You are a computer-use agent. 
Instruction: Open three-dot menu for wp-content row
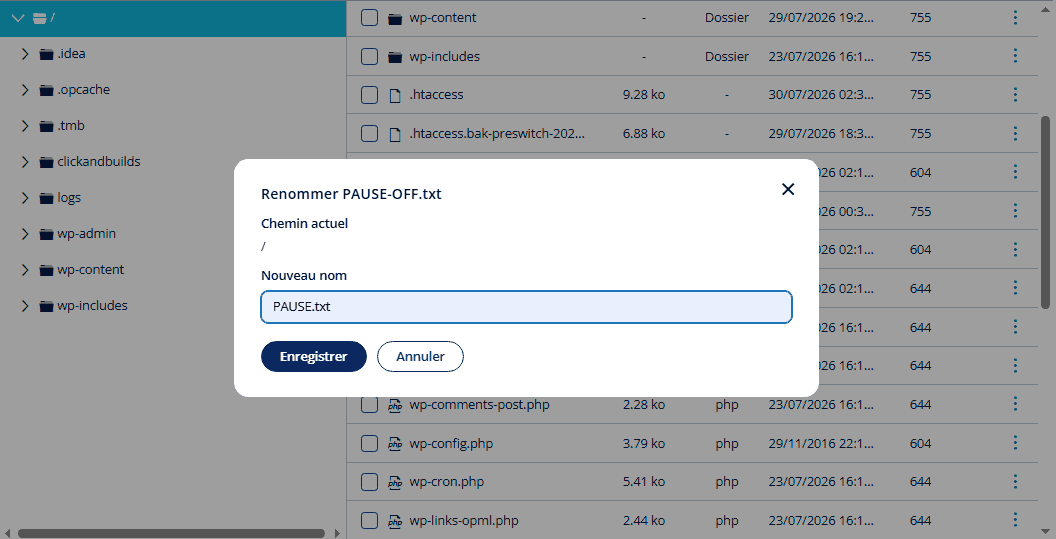pos(1016,18)
